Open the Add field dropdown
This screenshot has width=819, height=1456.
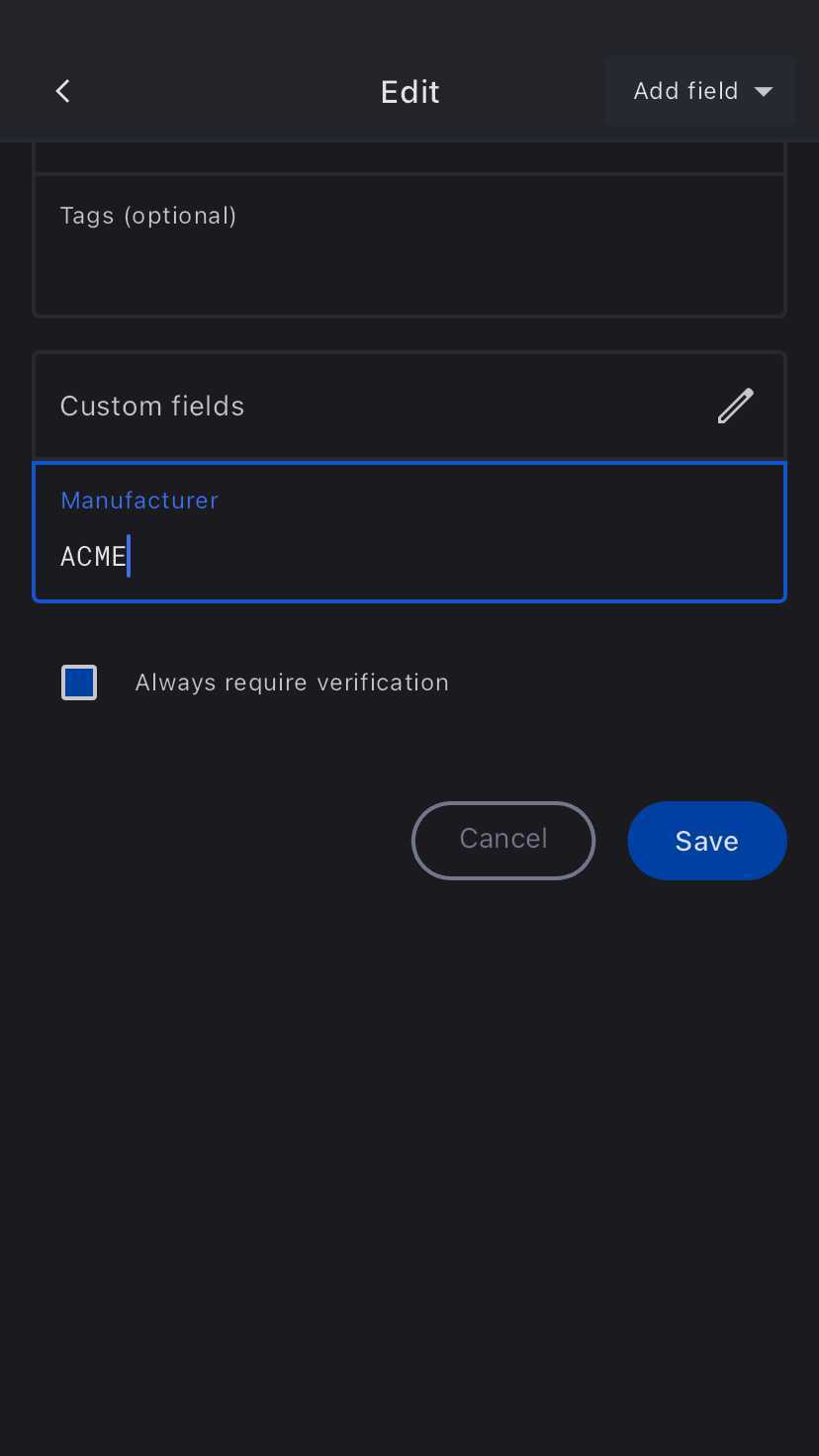(x=699, y=91)
